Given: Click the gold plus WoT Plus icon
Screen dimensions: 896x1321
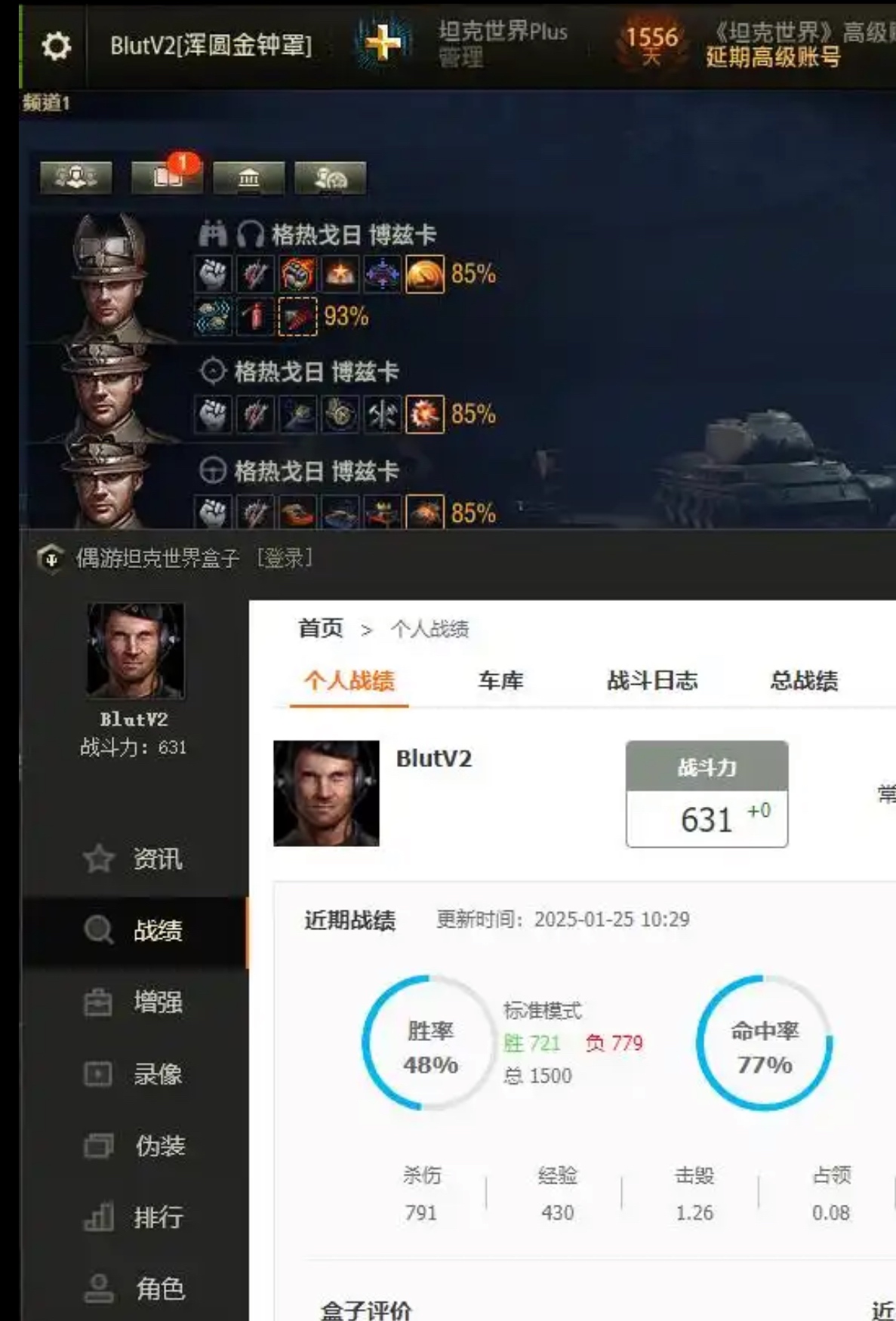Looking at the screenshot, I should click(383, 42).
